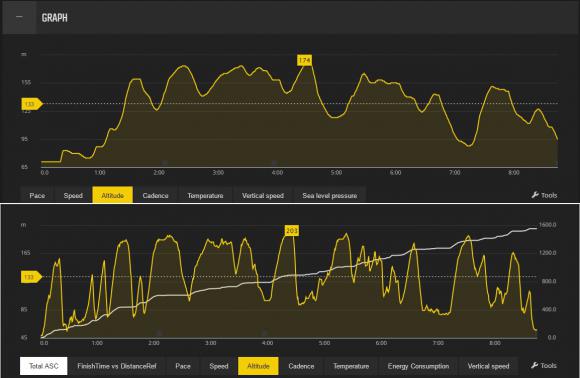
Task: Select the Speed tab in the upper graph
Action: [73, 195]
